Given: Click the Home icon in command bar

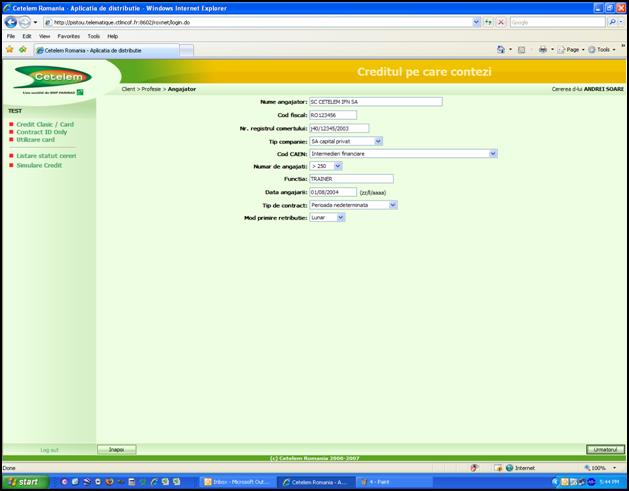Looking at the screenshot, I should [501, 49].
